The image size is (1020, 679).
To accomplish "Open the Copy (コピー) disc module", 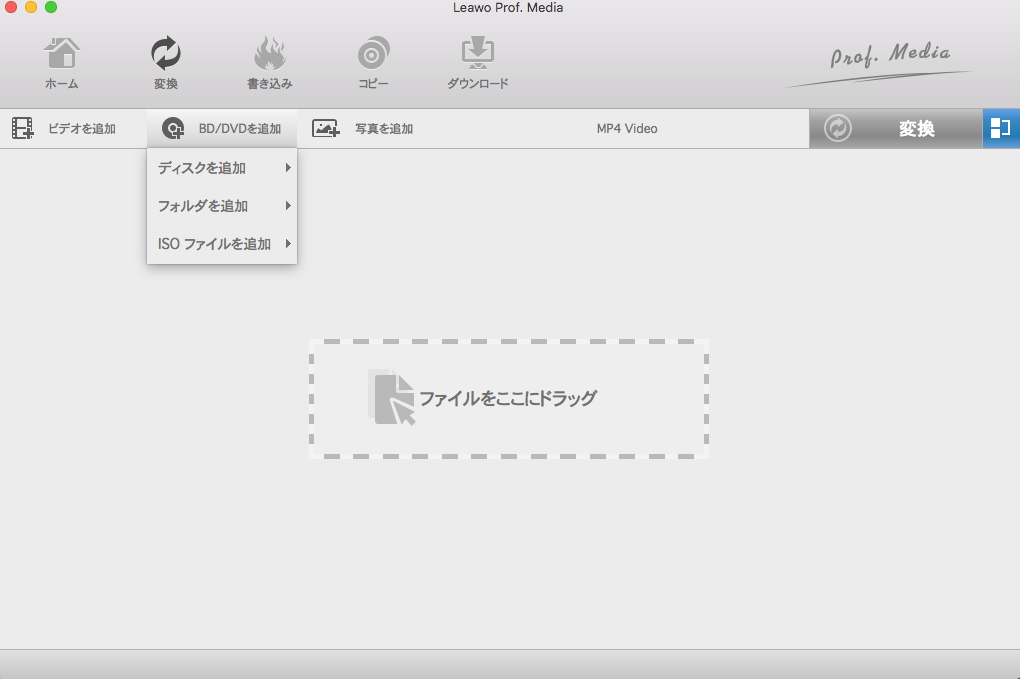I will coord(373,63).
